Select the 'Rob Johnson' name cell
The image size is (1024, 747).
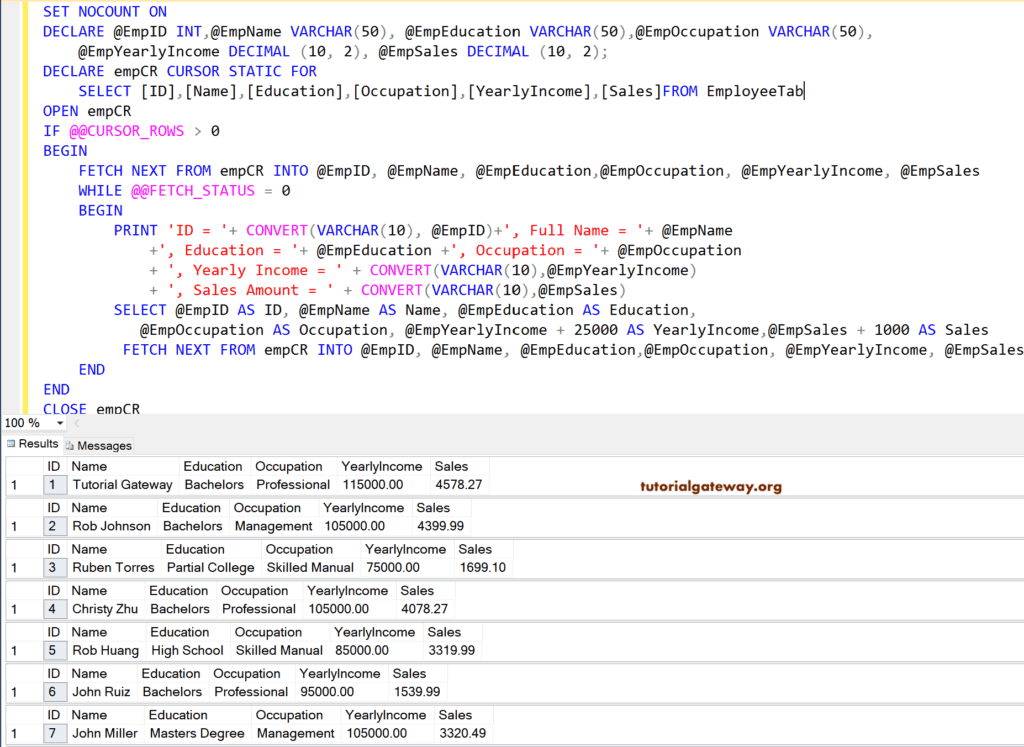[x=112, y=526]
